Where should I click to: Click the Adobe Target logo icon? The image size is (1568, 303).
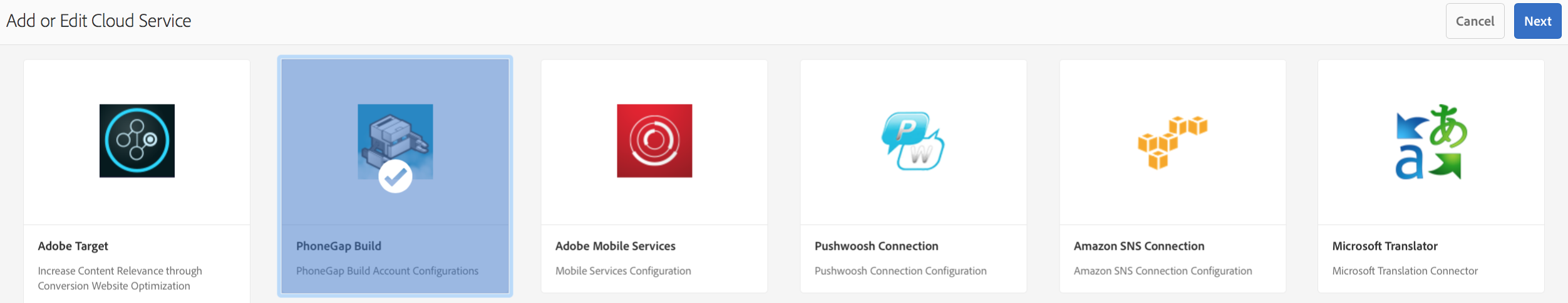[x=137, y=141]
